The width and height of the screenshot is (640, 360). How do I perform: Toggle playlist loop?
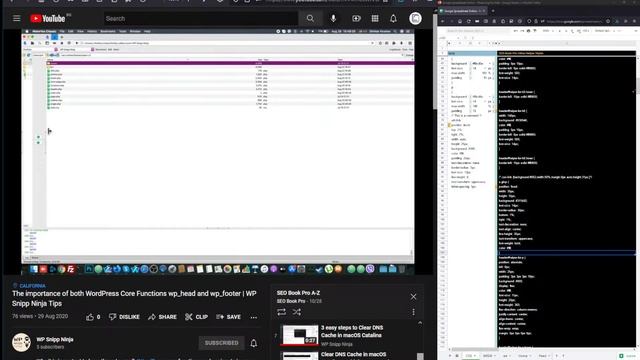[x=282, y=312]
